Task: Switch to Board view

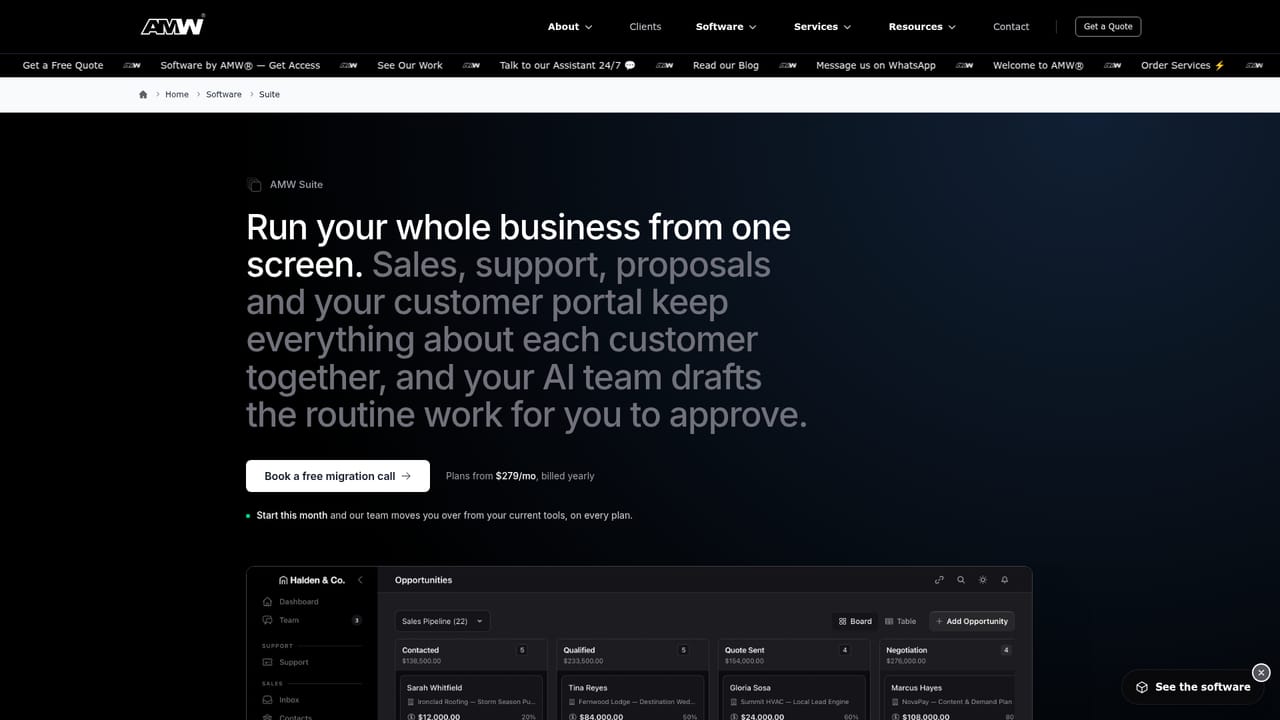Action: tap(855, 621)
